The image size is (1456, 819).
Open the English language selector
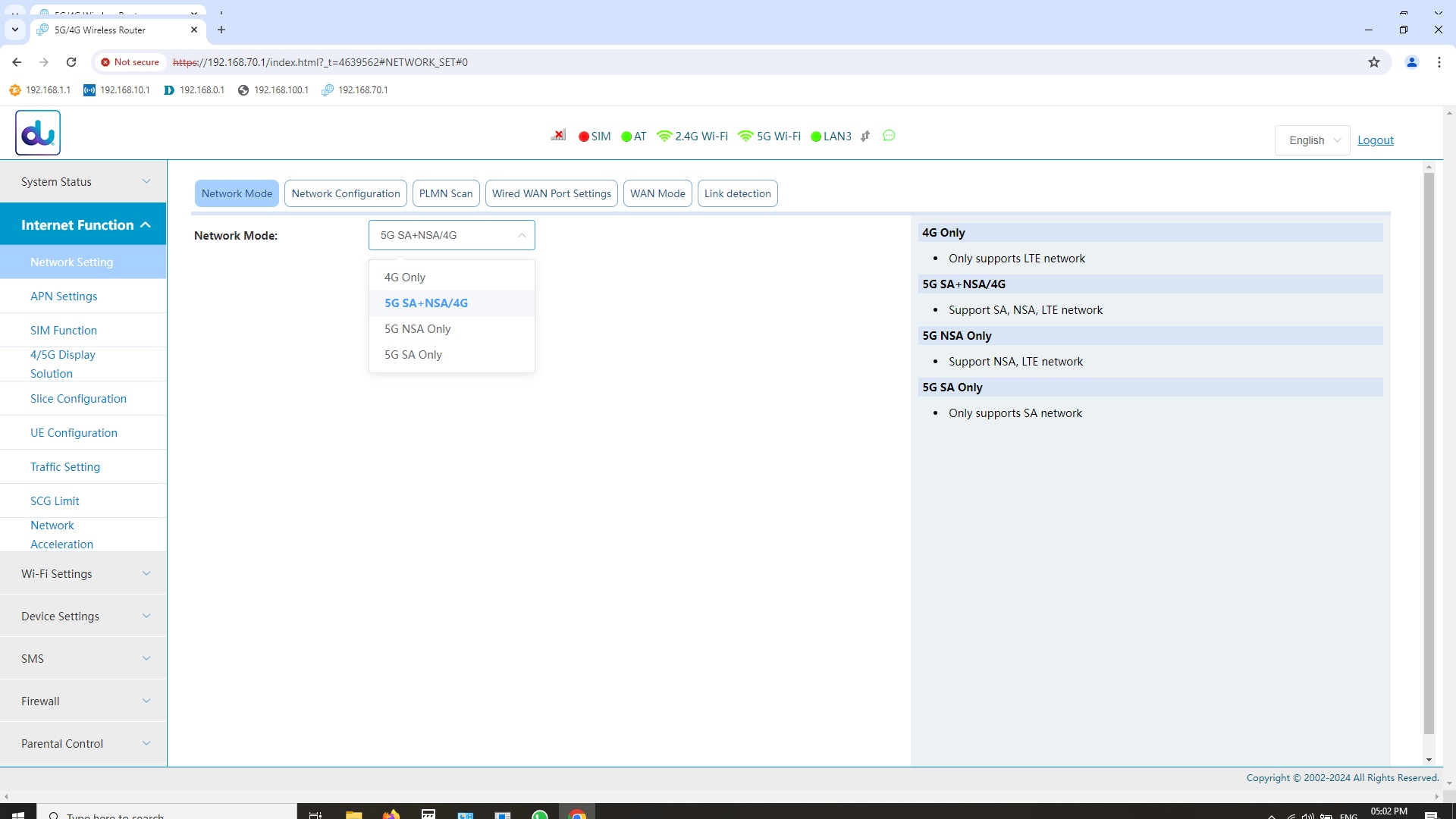(x=1312, y=140)
